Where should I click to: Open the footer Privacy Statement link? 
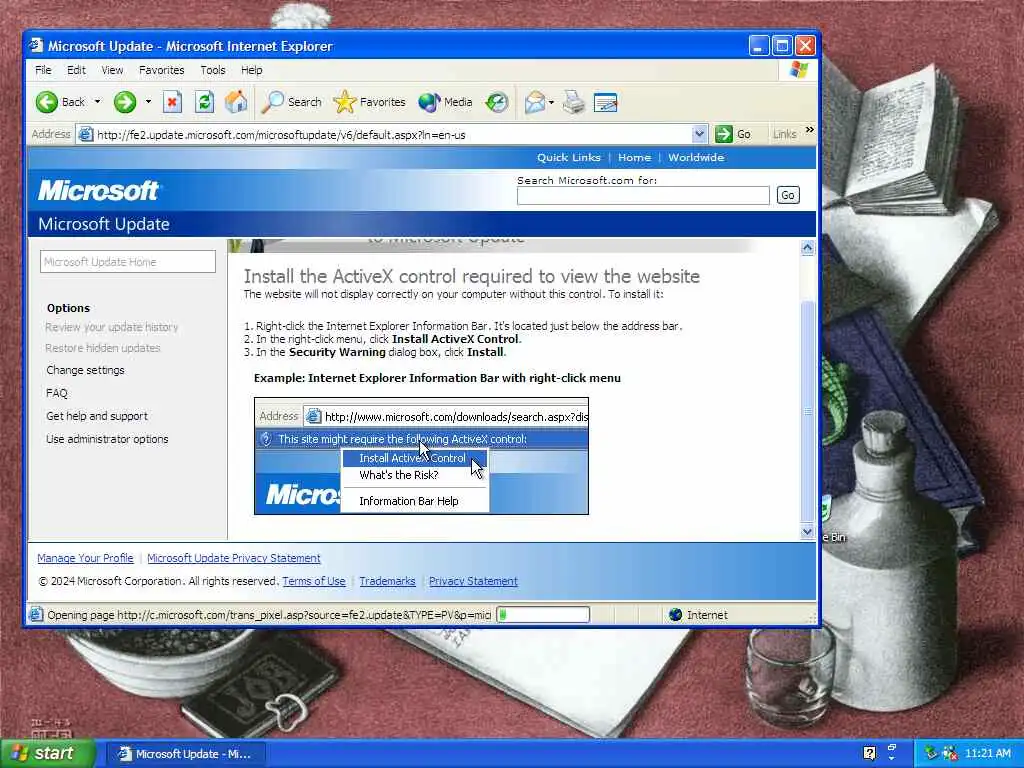[473, 581]
